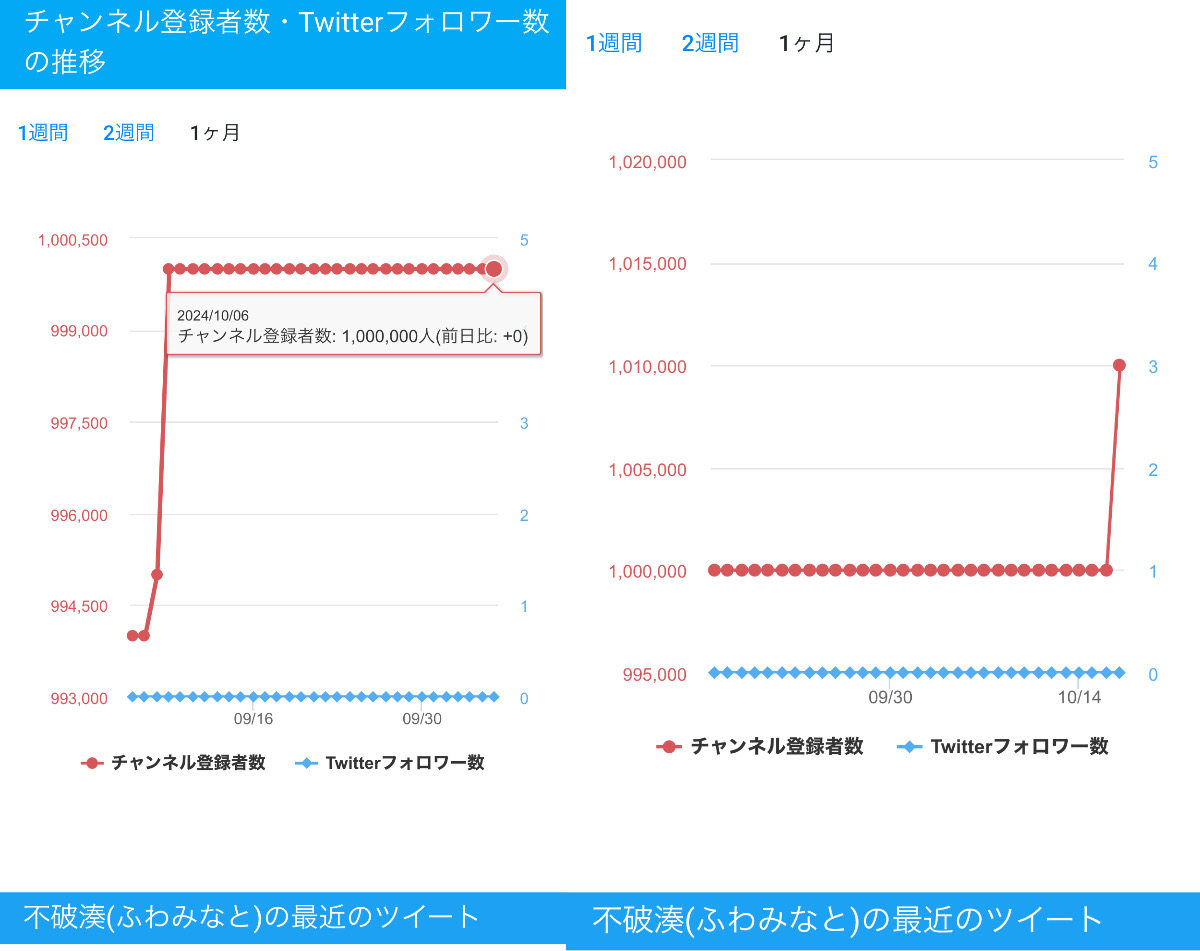1200x951 pixels.
Task: Switch right chart to 1週間 range
Action: click(x=614, y=43)
